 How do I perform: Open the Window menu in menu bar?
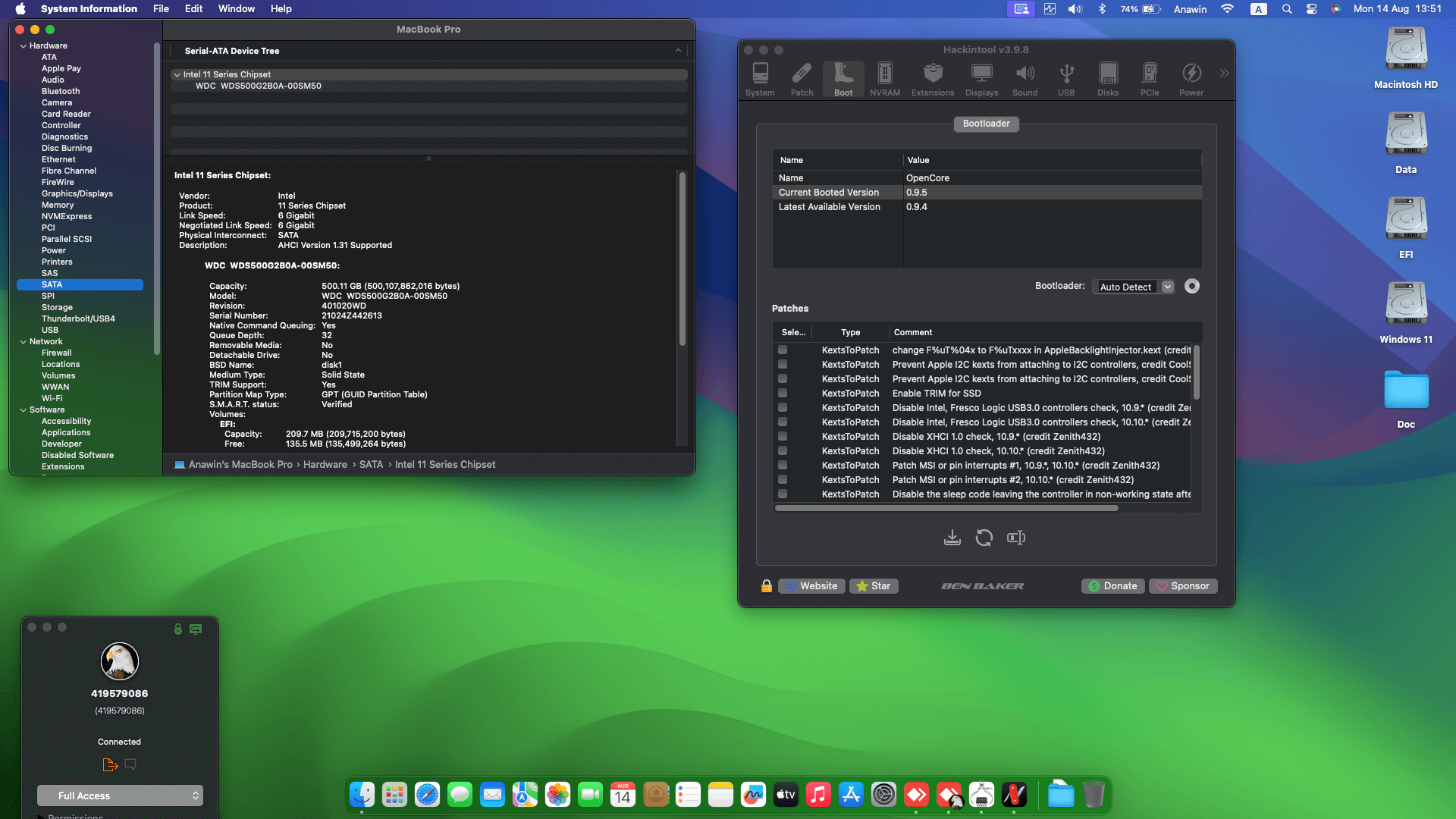point(236,9)
